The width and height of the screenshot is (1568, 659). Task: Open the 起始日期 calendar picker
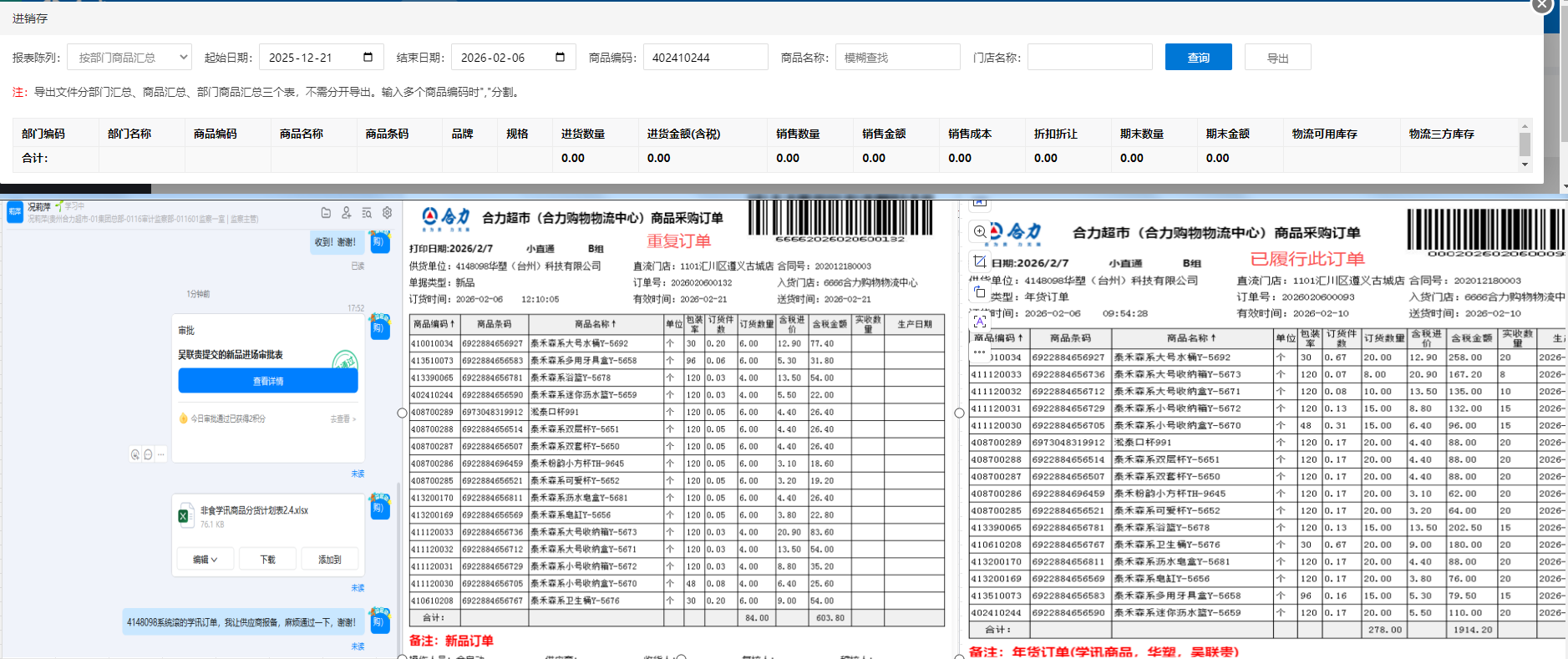tap(368, 58)
